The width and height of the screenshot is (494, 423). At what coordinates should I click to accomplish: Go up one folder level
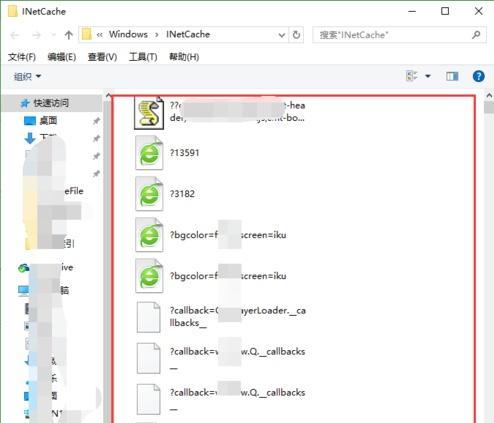pos(69,35)
